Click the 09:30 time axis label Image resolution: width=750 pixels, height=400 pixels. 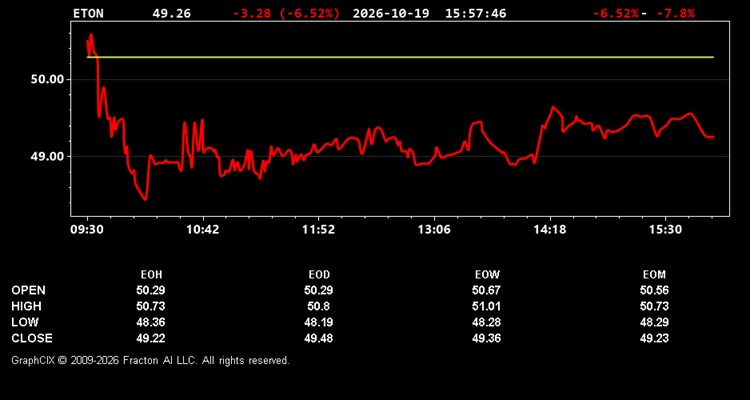87,230
